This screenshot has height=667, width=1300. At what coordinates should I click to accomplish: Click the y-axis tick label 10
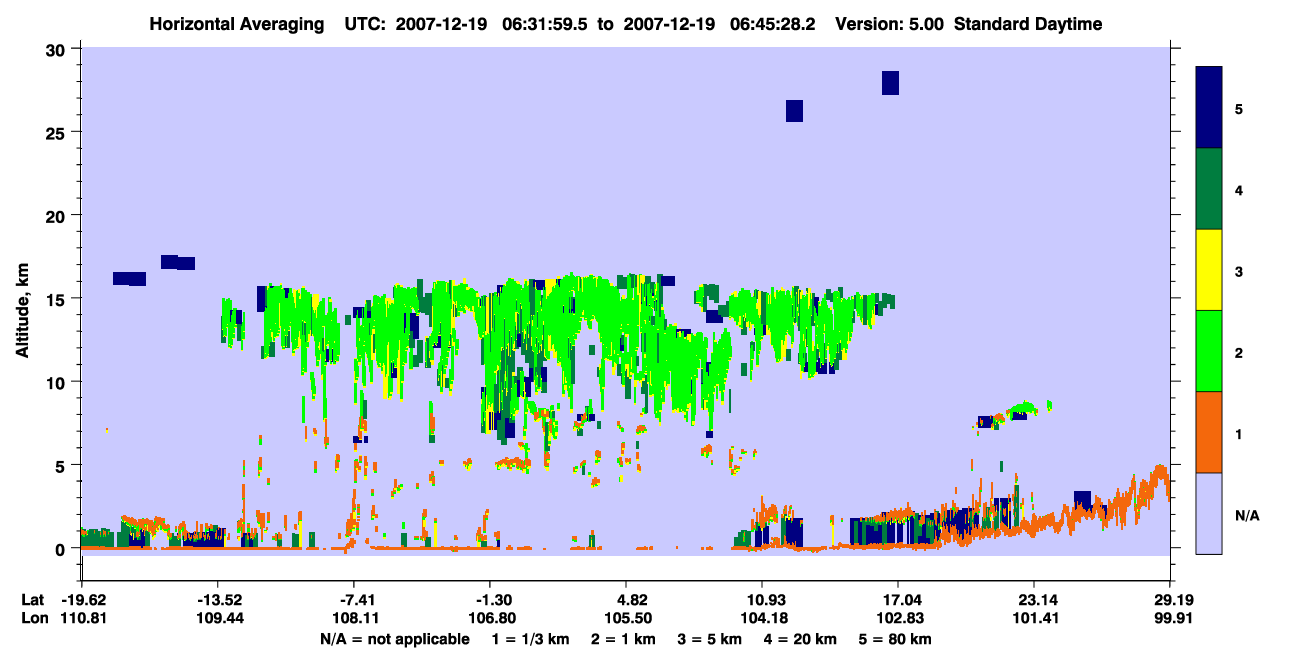pos(58,382)
